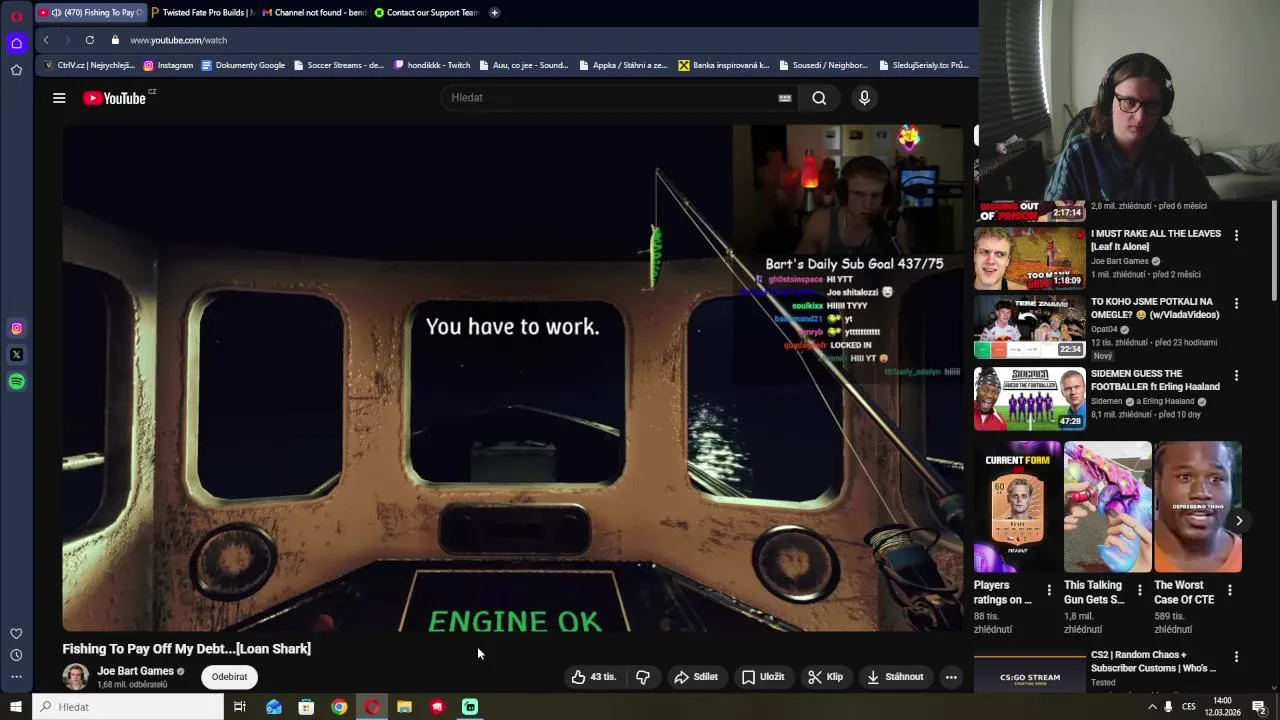This screenshot has height=720, width=1280.
Task: Open Opera sidebar three-dot settings
Action: (x=16, y=677)
